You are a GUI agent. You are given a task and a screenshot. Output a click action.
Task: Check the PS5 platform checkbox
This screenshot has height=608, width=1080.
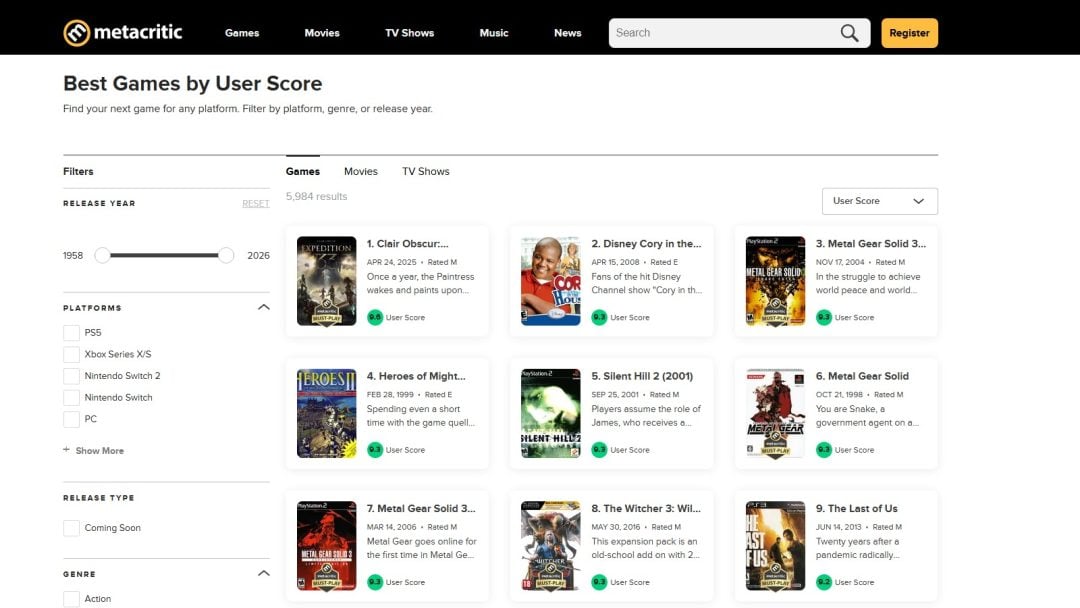(x=71, y=333)
